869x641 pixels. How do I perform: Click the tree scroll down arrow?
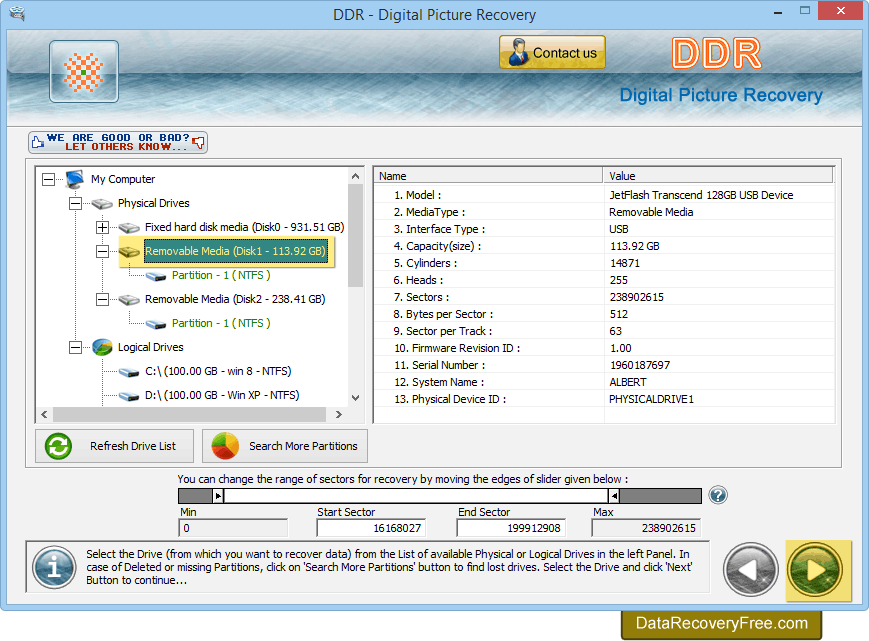(356, 398)
